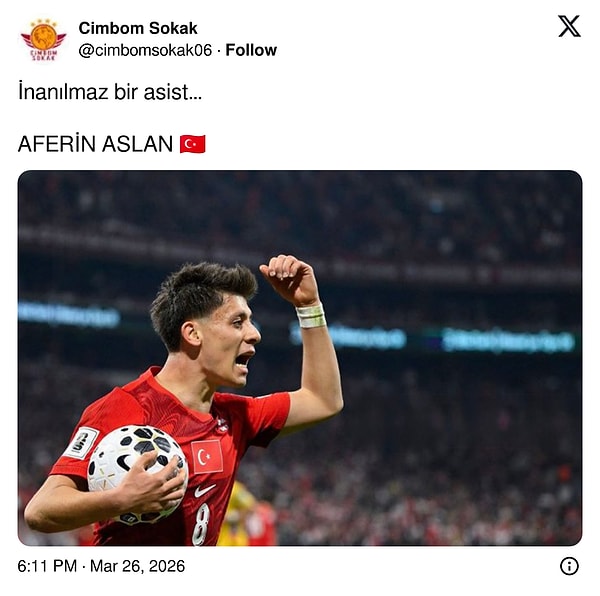Click the white wristband on the raised arm

[311, 316]
